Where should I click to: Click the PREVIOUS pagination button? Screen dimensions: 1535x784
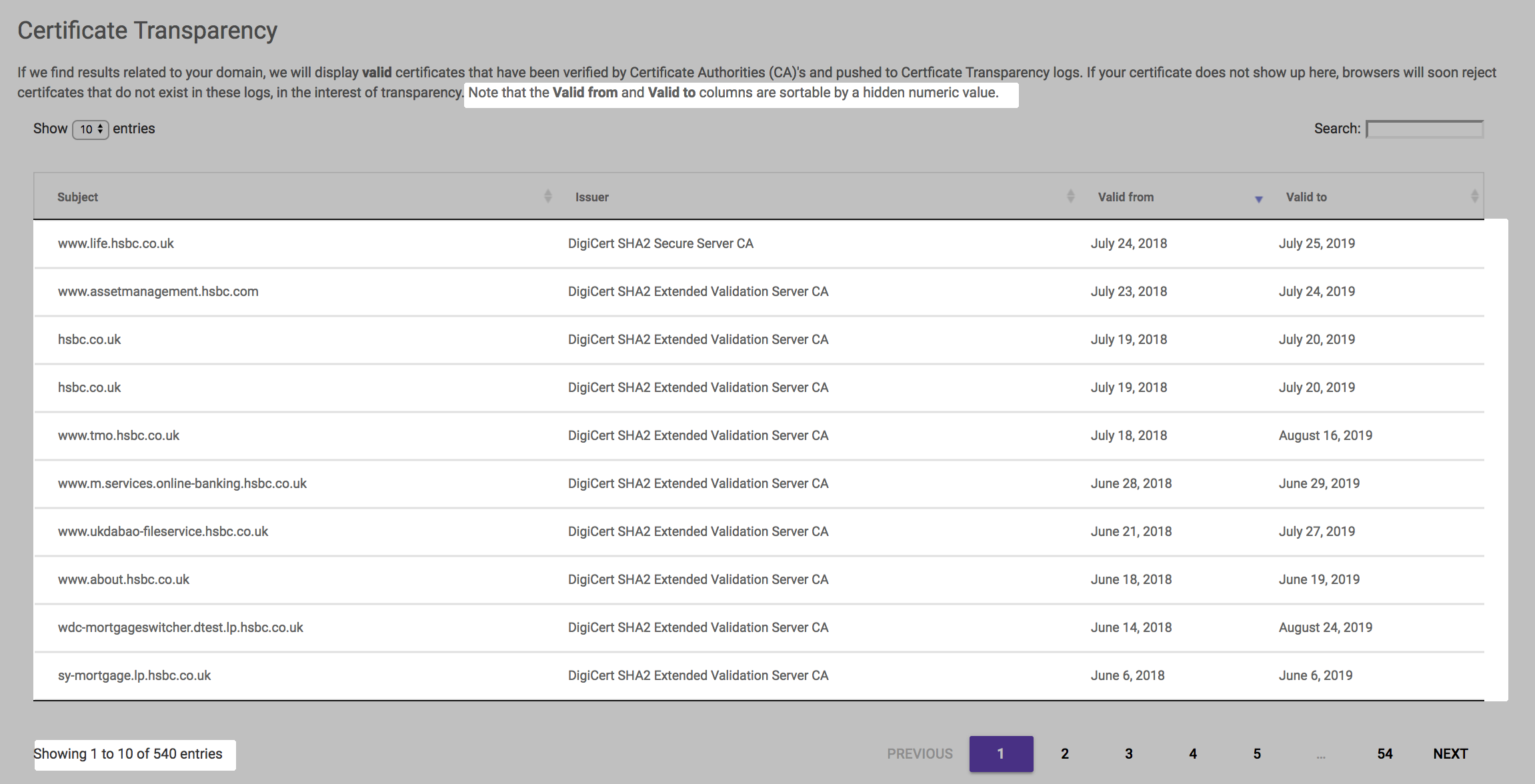click(920, 754)
